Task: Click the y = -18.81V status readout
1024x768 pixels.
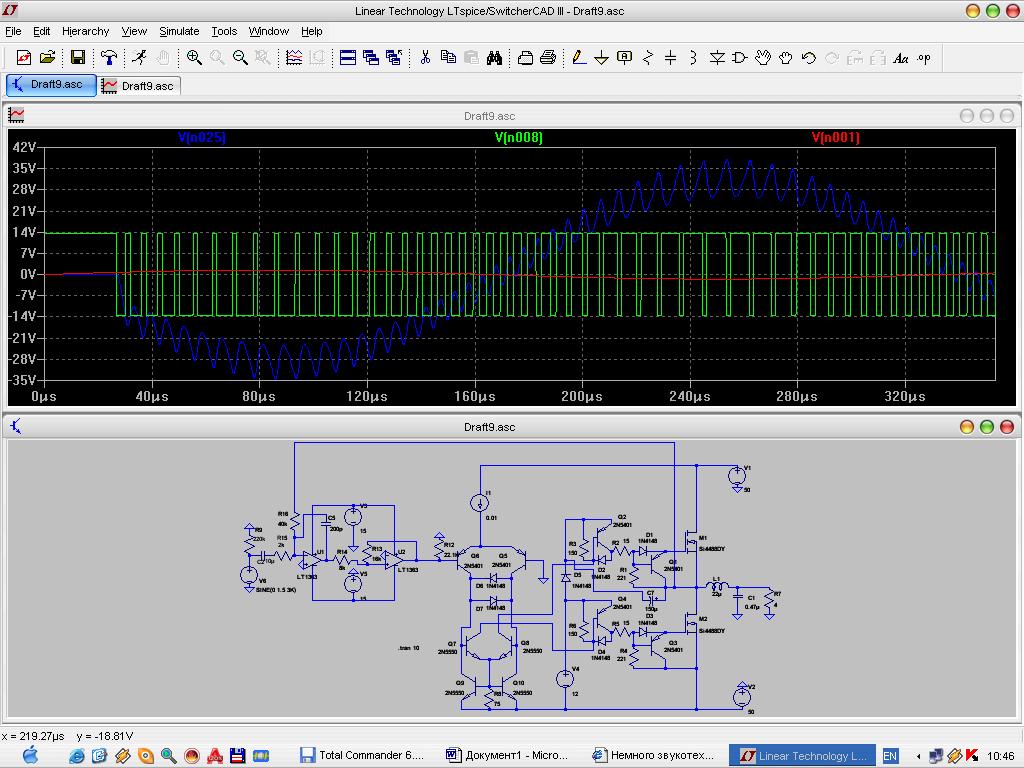Action: 105,736
